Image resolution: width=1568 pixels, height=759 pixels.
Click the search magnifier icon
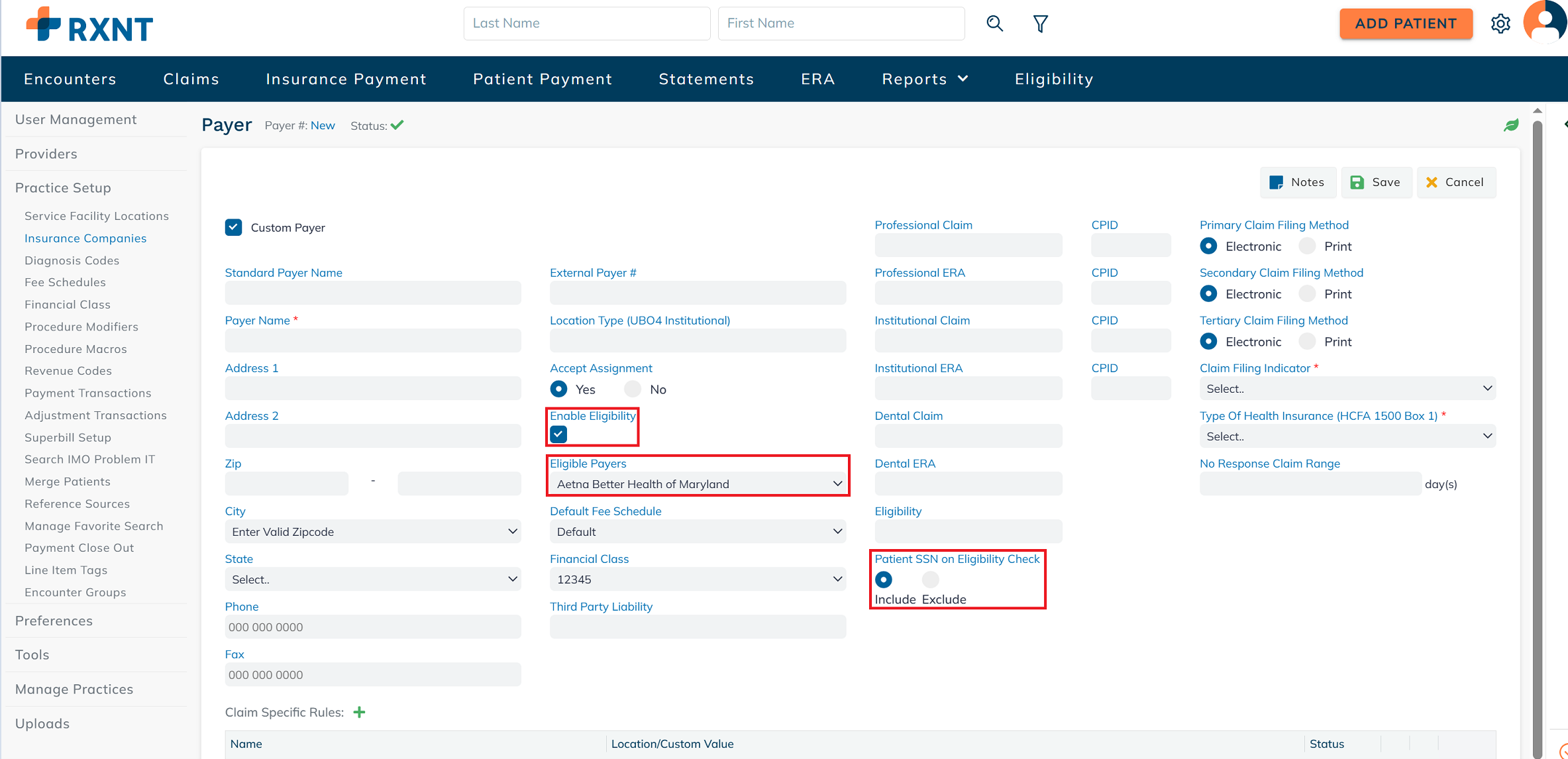(x=994, y=24)
